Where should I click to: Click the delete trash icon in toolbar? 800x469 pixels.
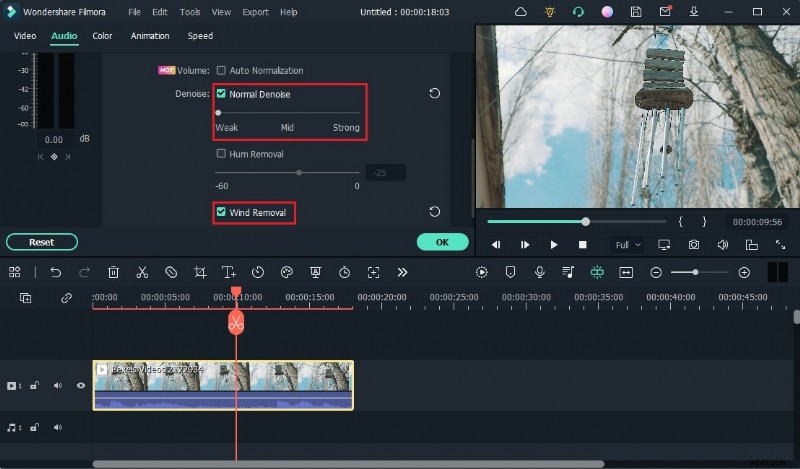113,272
